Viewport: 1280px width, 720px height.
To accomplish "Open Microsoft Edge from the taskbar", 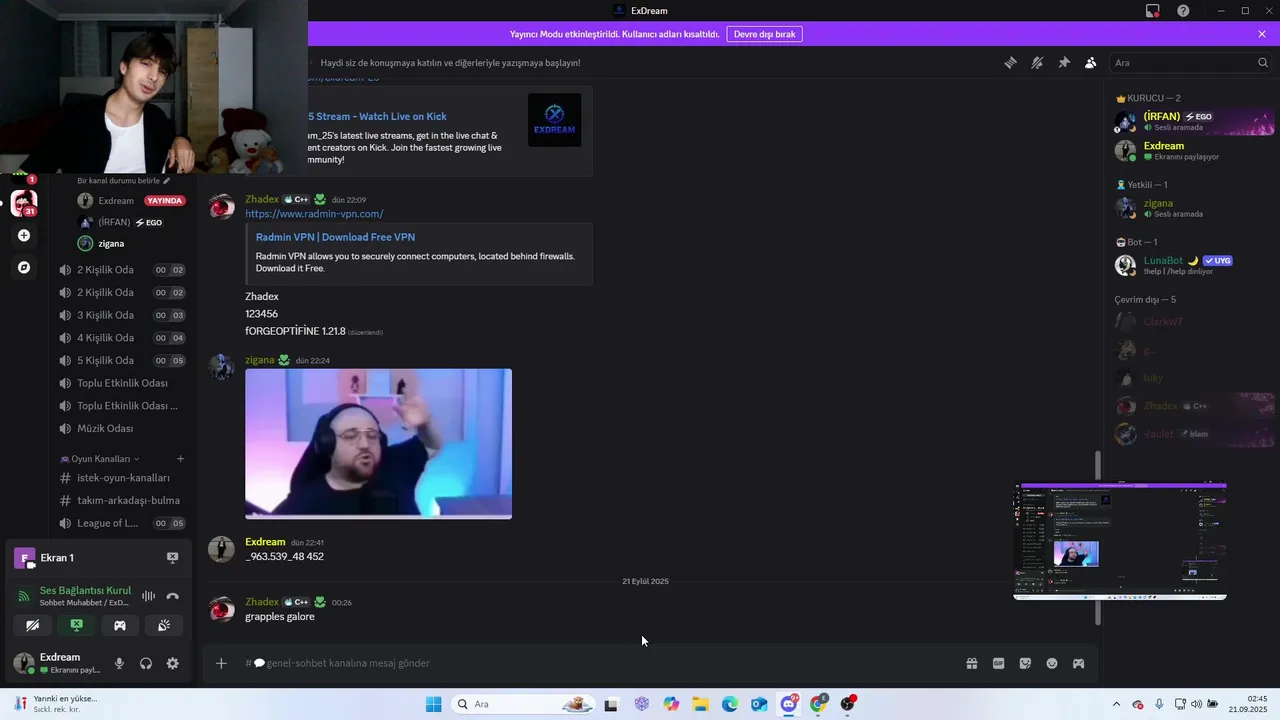I will point(730,704).
